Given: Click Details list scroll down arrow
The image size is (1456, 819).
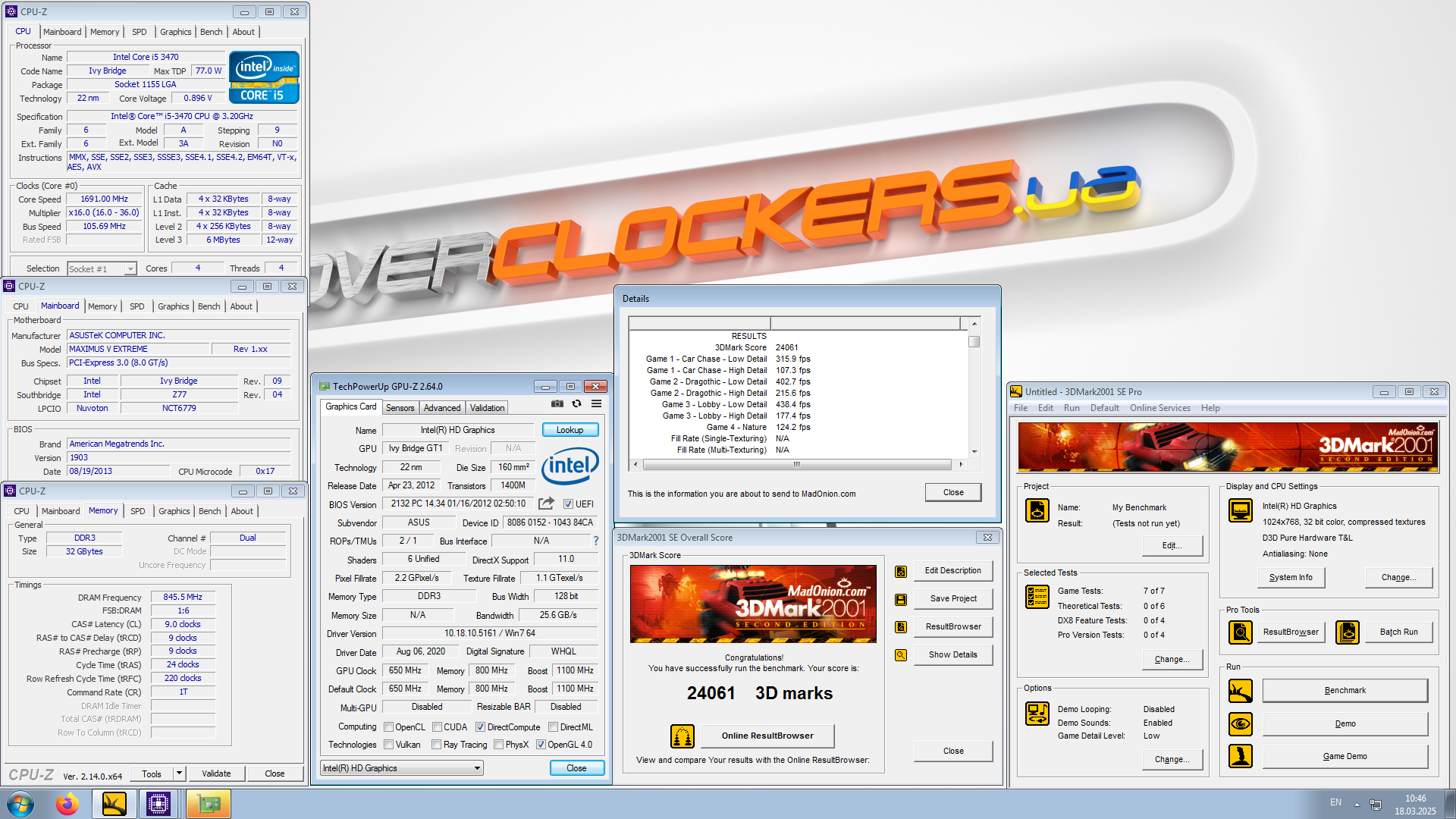Looking at the screenshot, I should click(974, 452).
